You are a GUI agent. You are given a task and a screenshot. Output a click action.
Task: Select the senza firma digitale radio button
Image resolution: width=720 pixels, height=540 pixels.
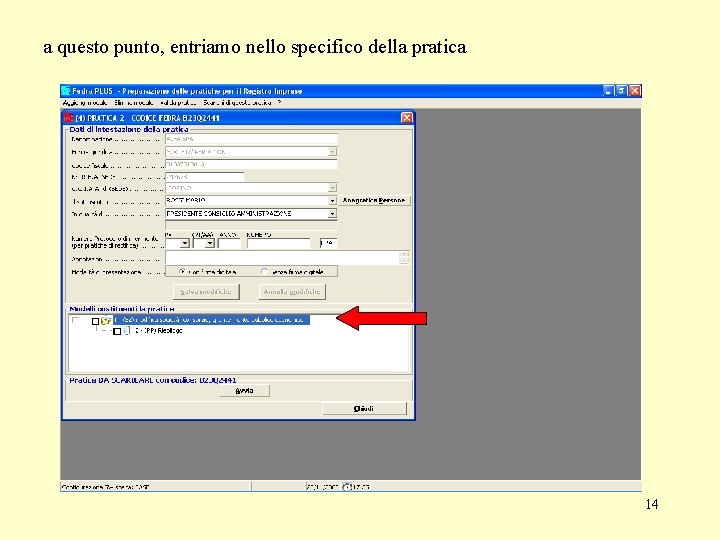coord(264,272)
